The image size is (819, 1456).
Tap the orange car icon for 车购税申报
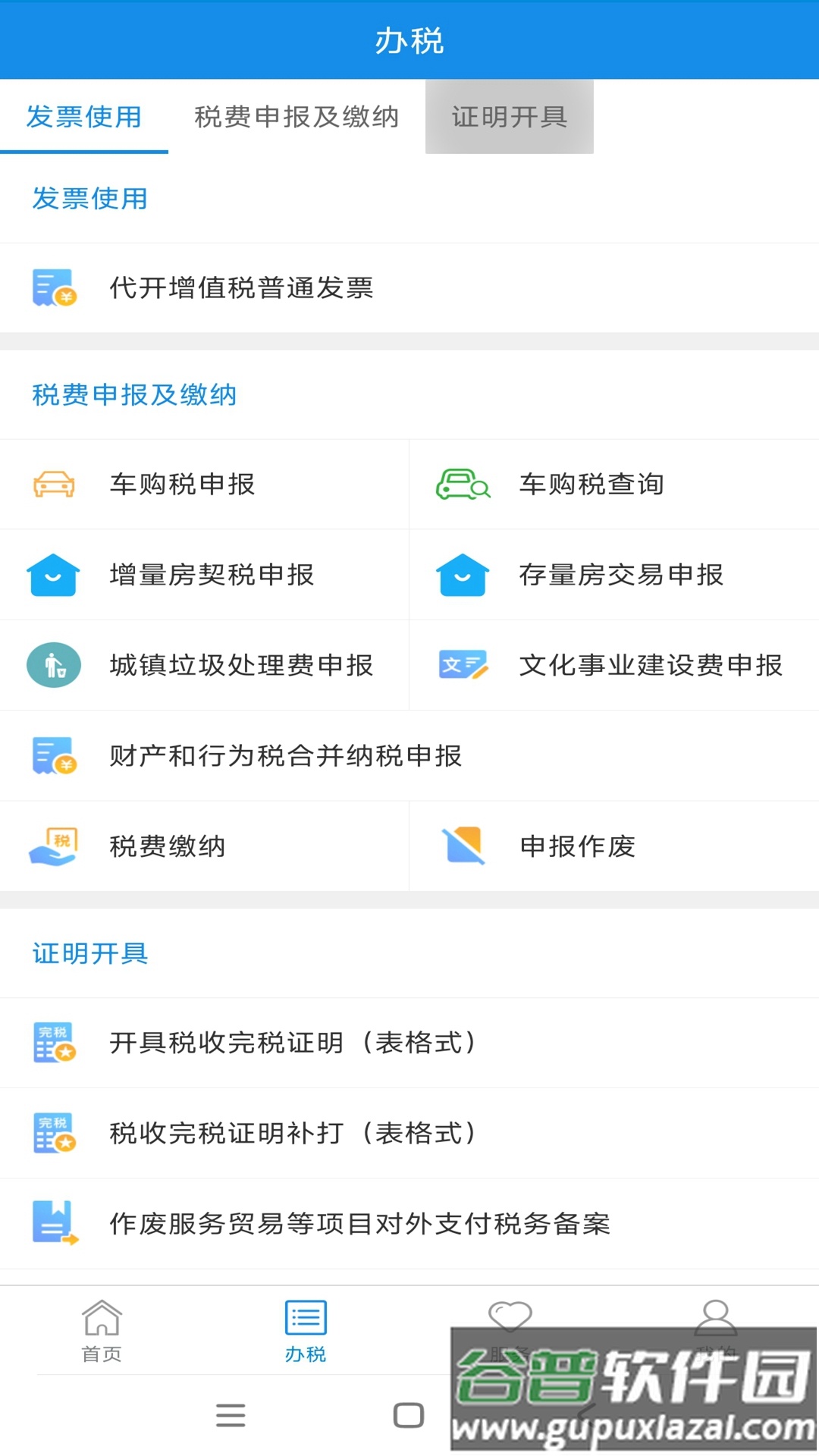point(54,484)
